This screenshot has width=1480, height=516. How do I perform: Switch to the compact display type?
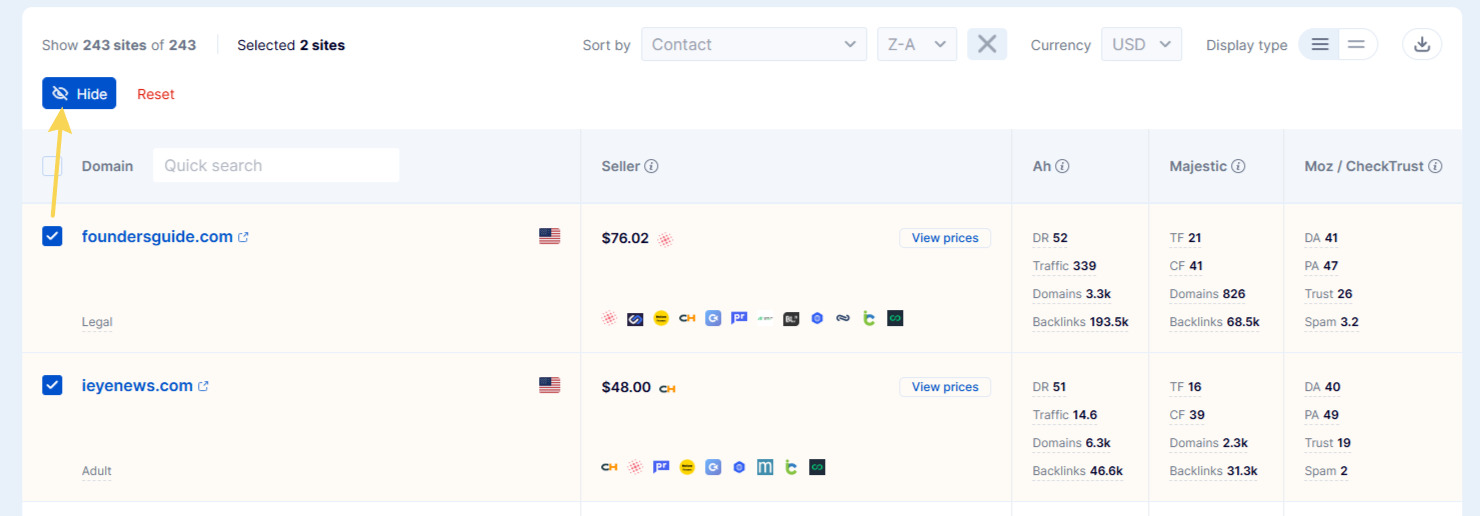click(x=1357, y=44)
